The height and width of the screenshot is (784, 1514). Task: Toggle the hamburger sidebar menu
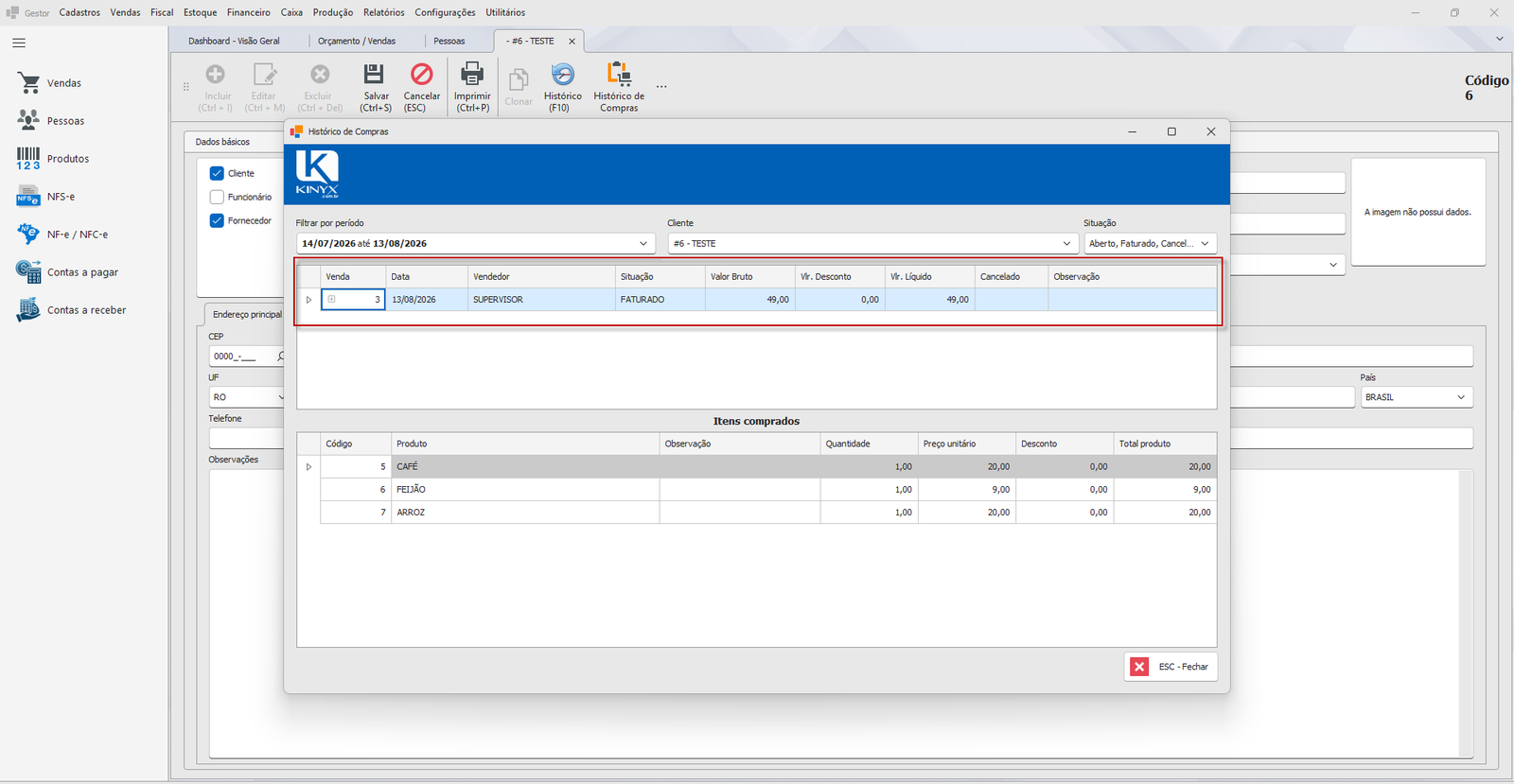coord(19,43)
